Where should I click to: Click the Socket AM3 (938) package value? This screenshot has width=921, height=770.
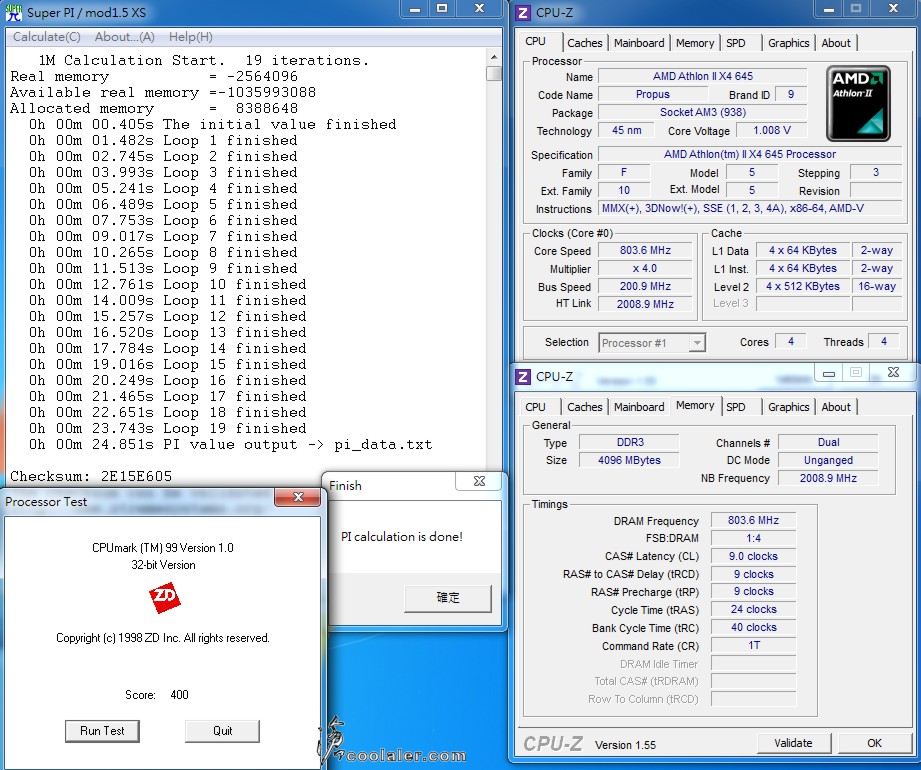pyautogui.click(x=702, y=112)
